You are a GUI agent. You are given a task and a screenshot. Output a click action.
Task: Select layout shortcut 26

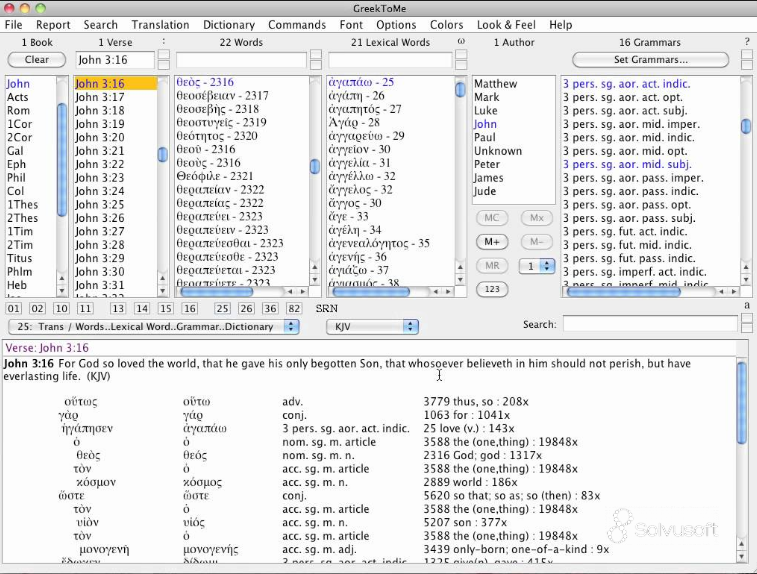246,308
